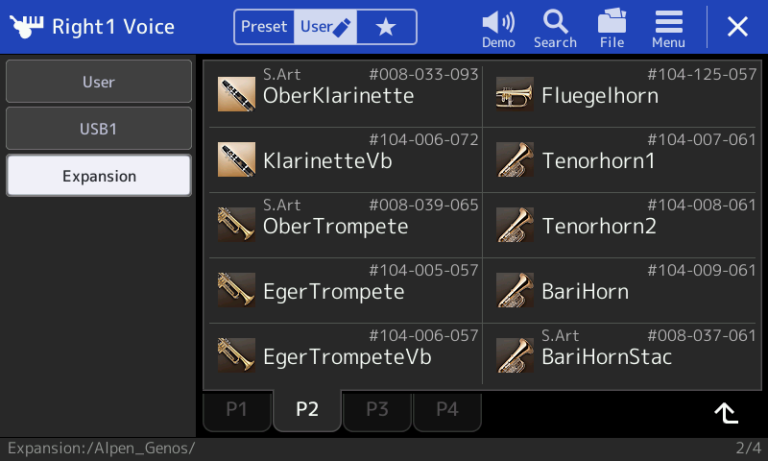Open the File folder icon
The width and height of the screenshot is (768, 461).
(x=612, y=21)
